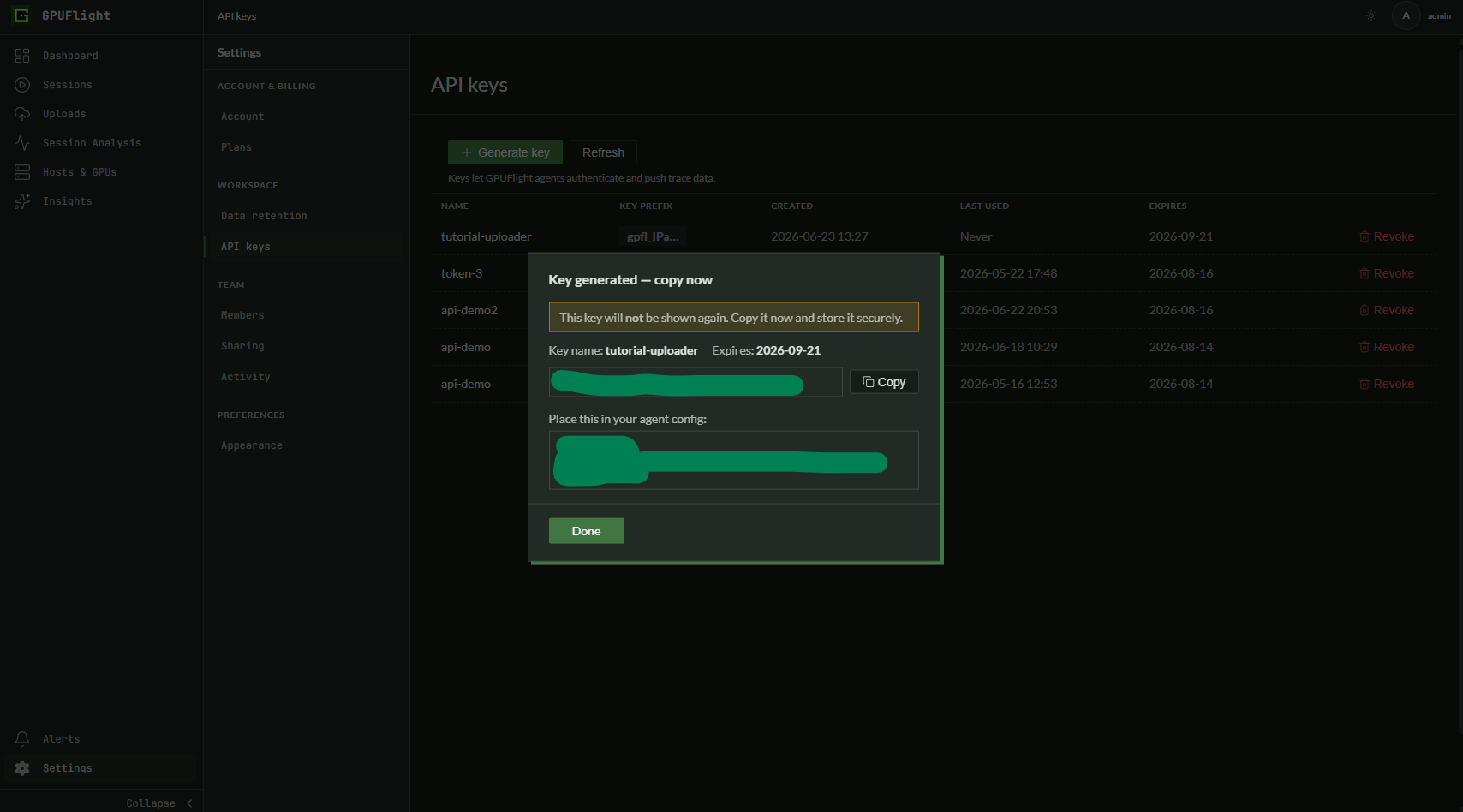The image size is (1463, 812).
Task: Click the LAST USED column header
Action: [984, 206]
